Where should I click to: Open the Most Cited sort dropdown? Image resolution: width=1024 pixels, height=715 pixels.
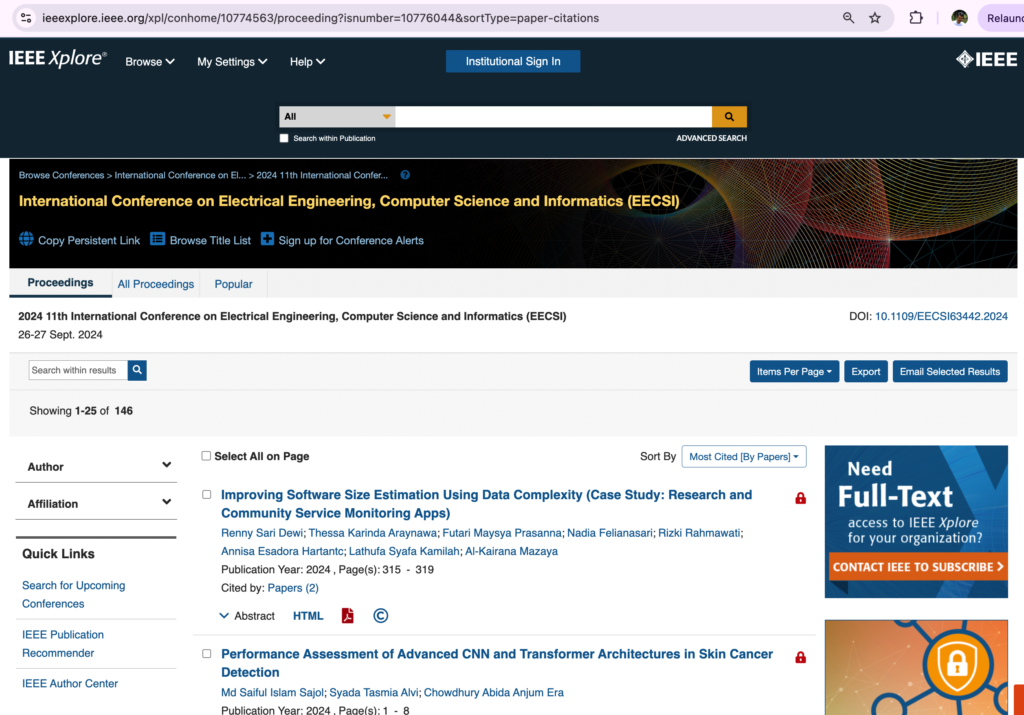pyautogui.click(x=744, y=457)
